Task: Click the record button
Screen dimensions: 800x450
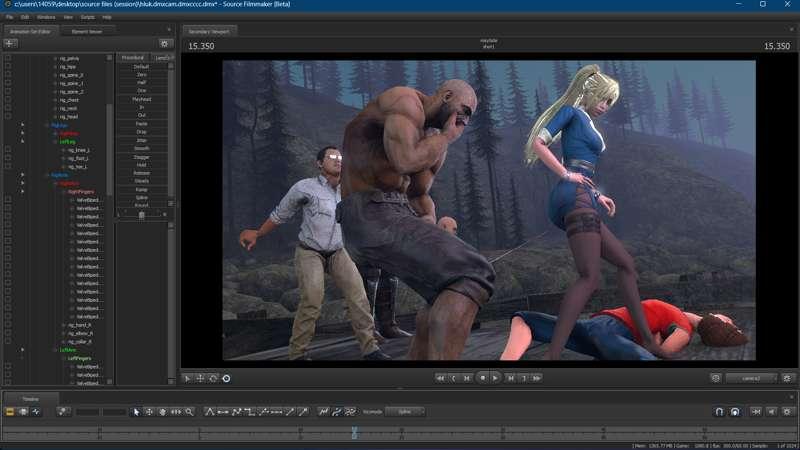Action: [483, 378]
